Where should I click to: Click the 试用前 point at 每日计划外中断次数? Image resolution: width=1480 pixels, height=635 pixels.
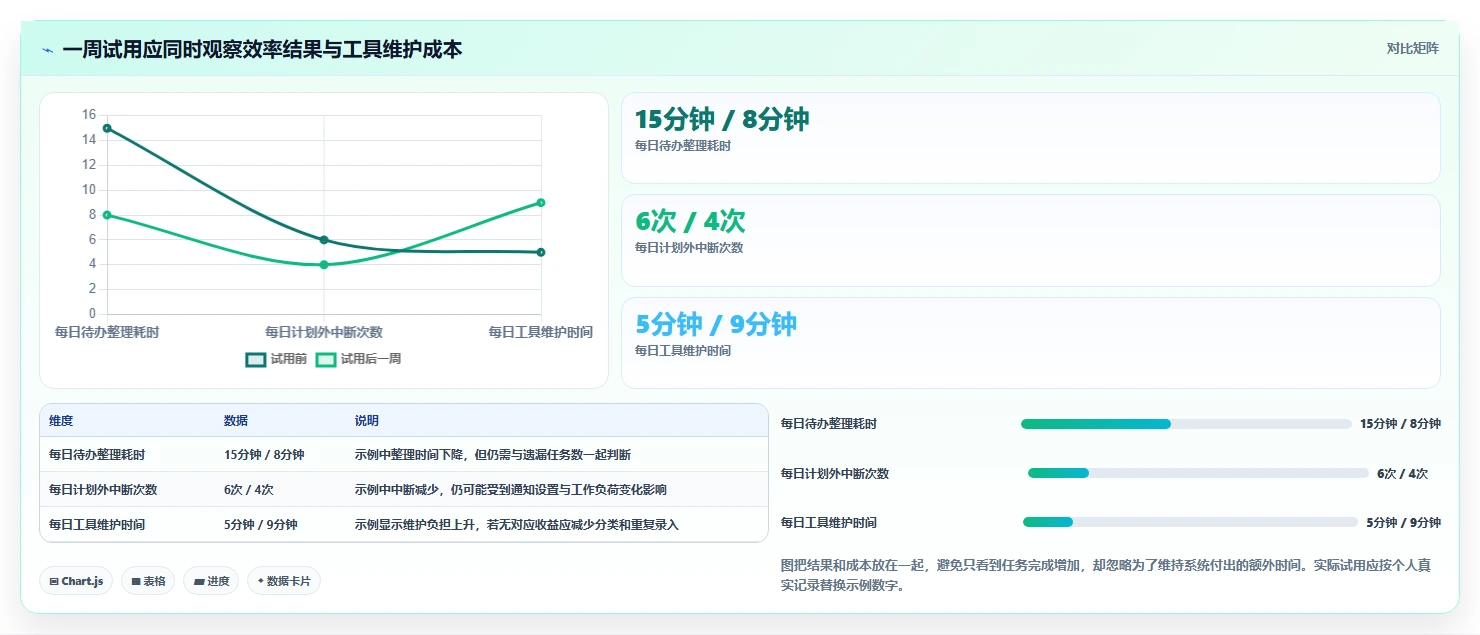coord(324,240)
